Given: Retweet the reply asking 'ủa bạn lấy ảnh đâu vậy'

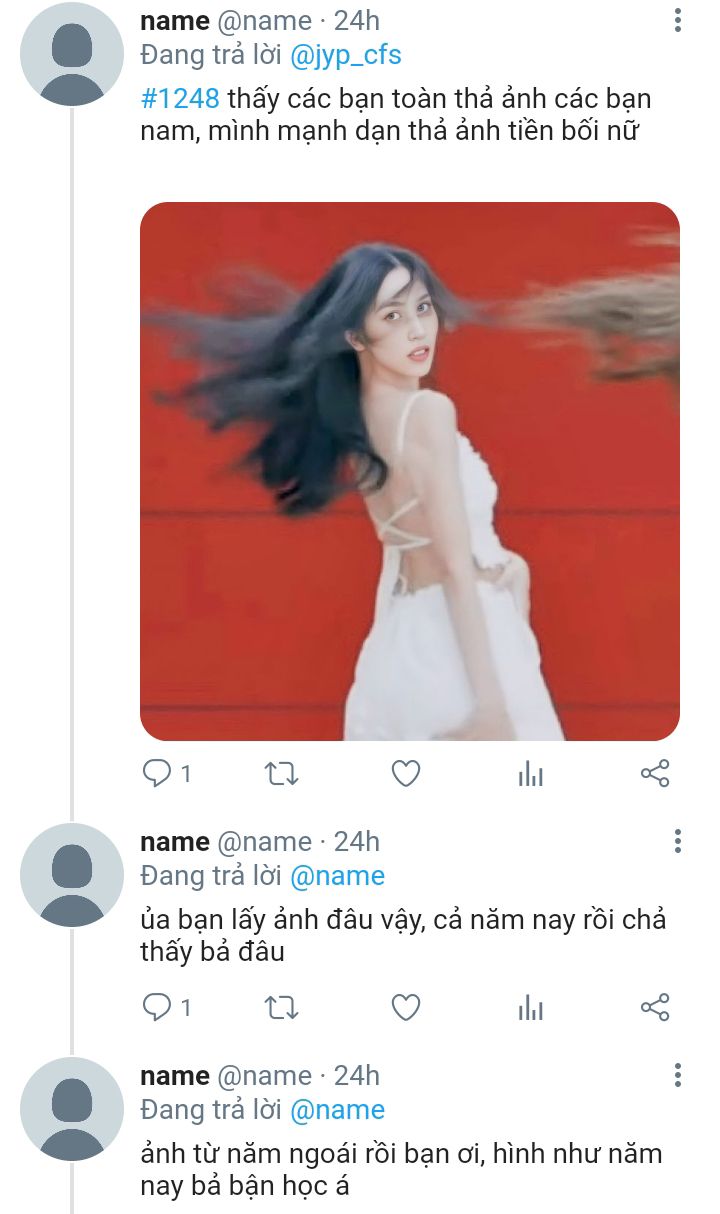Looking at the screenshot, I should click(x=280, y=1007).
